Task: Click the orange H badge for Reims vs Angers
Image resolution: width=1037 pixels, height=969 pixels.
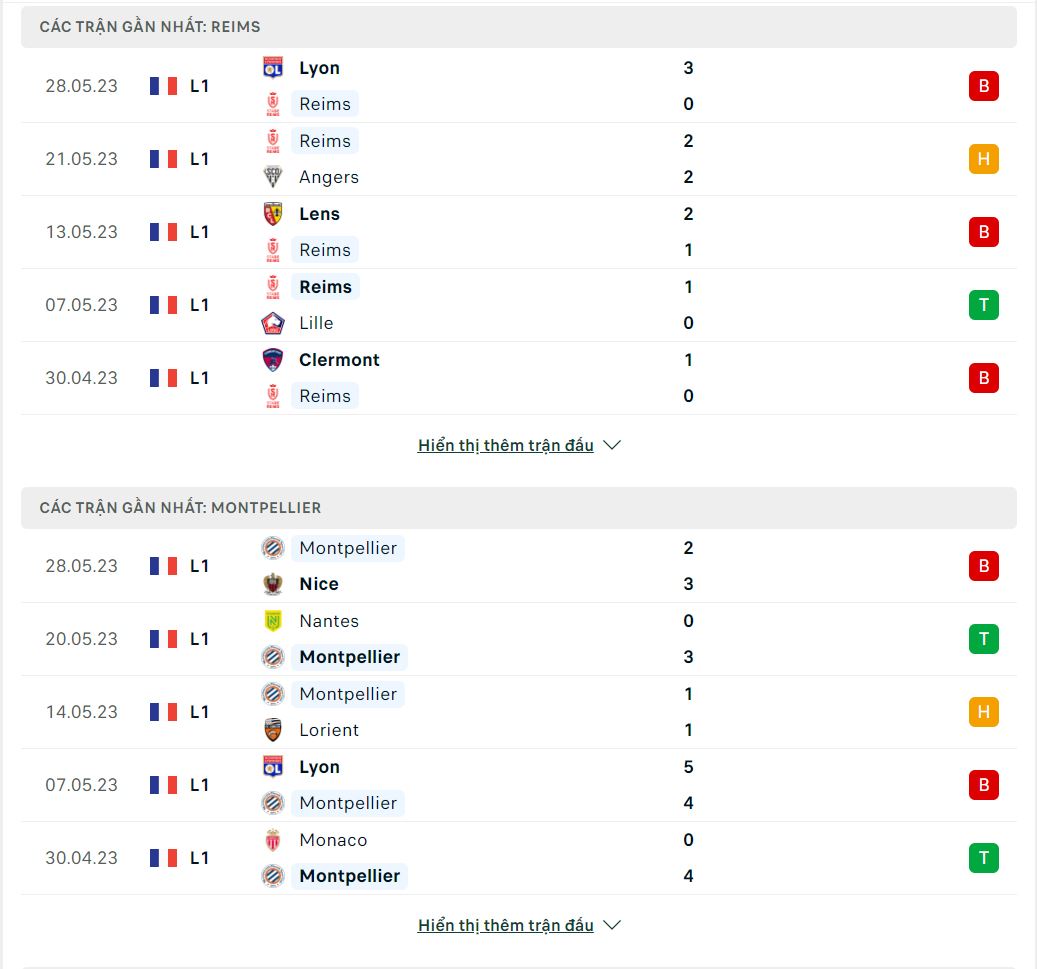Action: [x=983, y=159]
